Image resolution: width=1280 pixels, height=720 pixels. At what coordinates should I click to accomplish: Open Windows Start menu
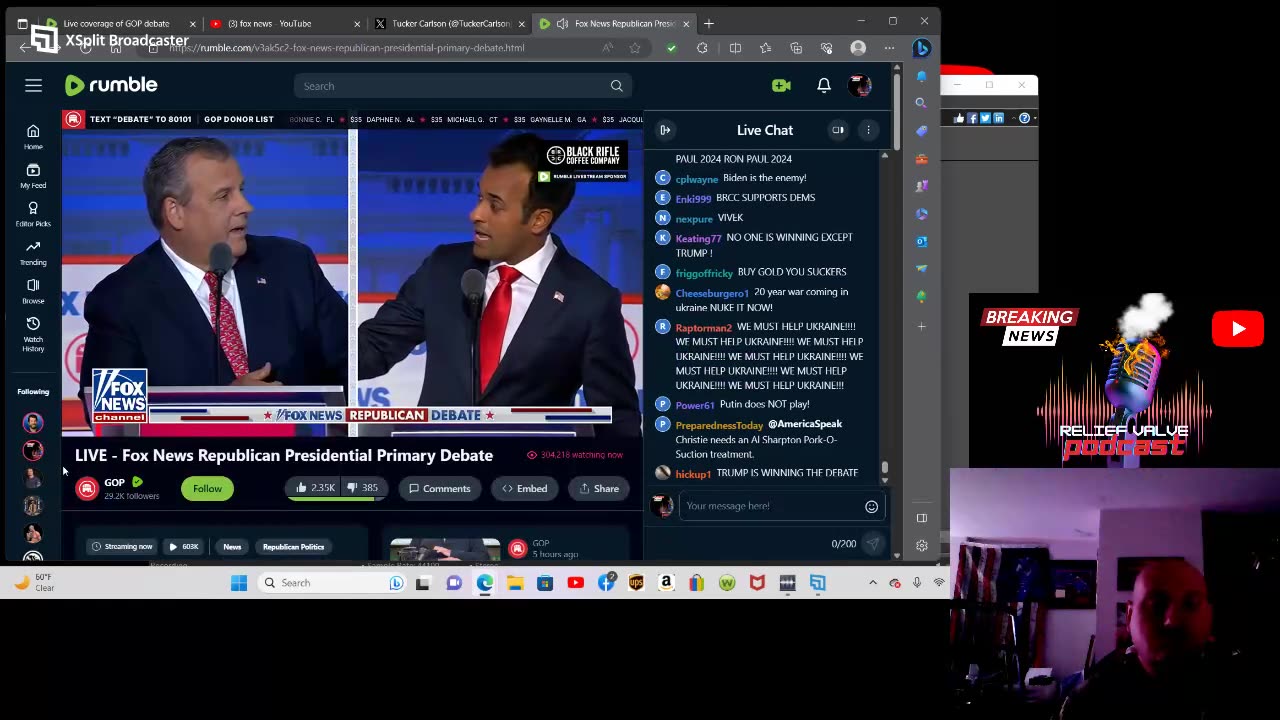[x=239, y=583]
